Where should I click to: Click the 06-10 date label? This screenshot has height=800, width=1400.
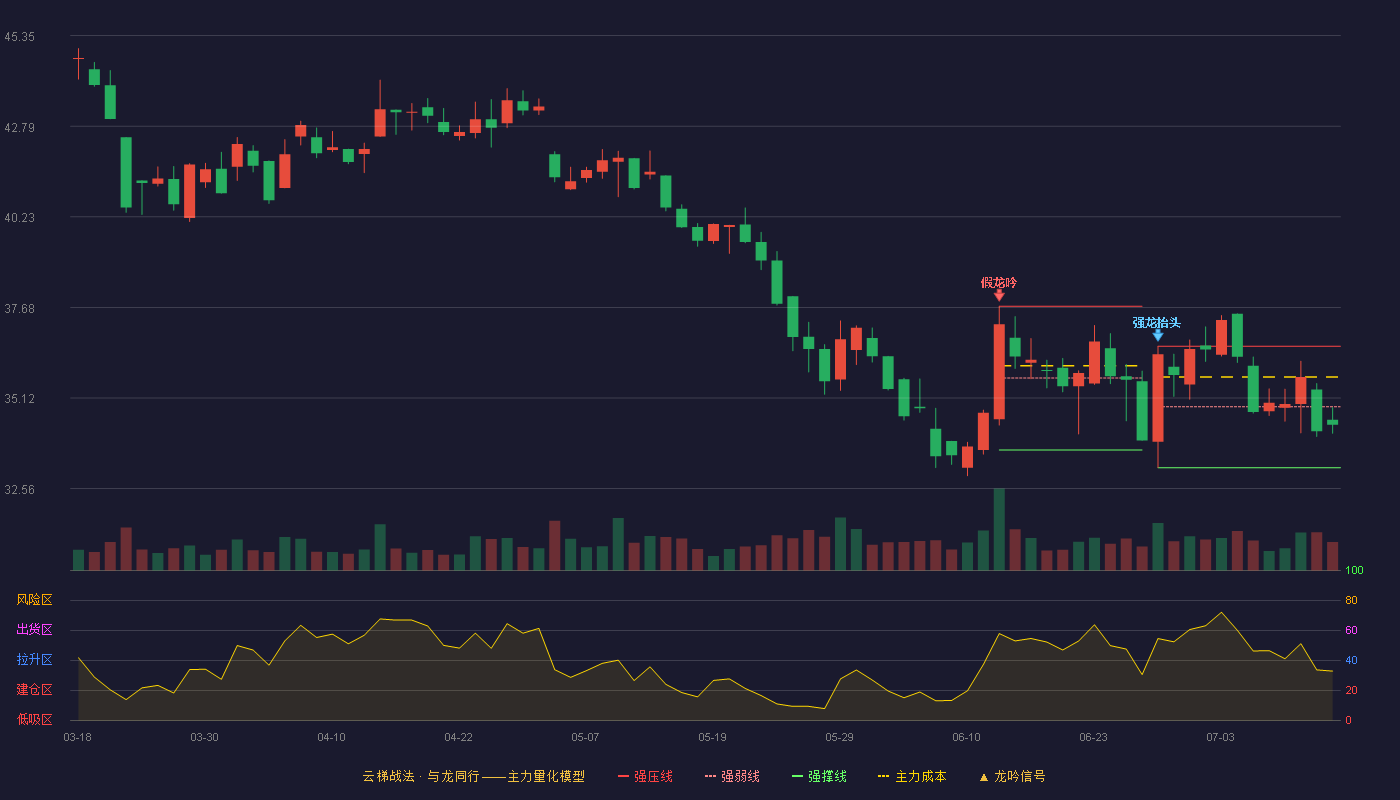click(966, 737)
